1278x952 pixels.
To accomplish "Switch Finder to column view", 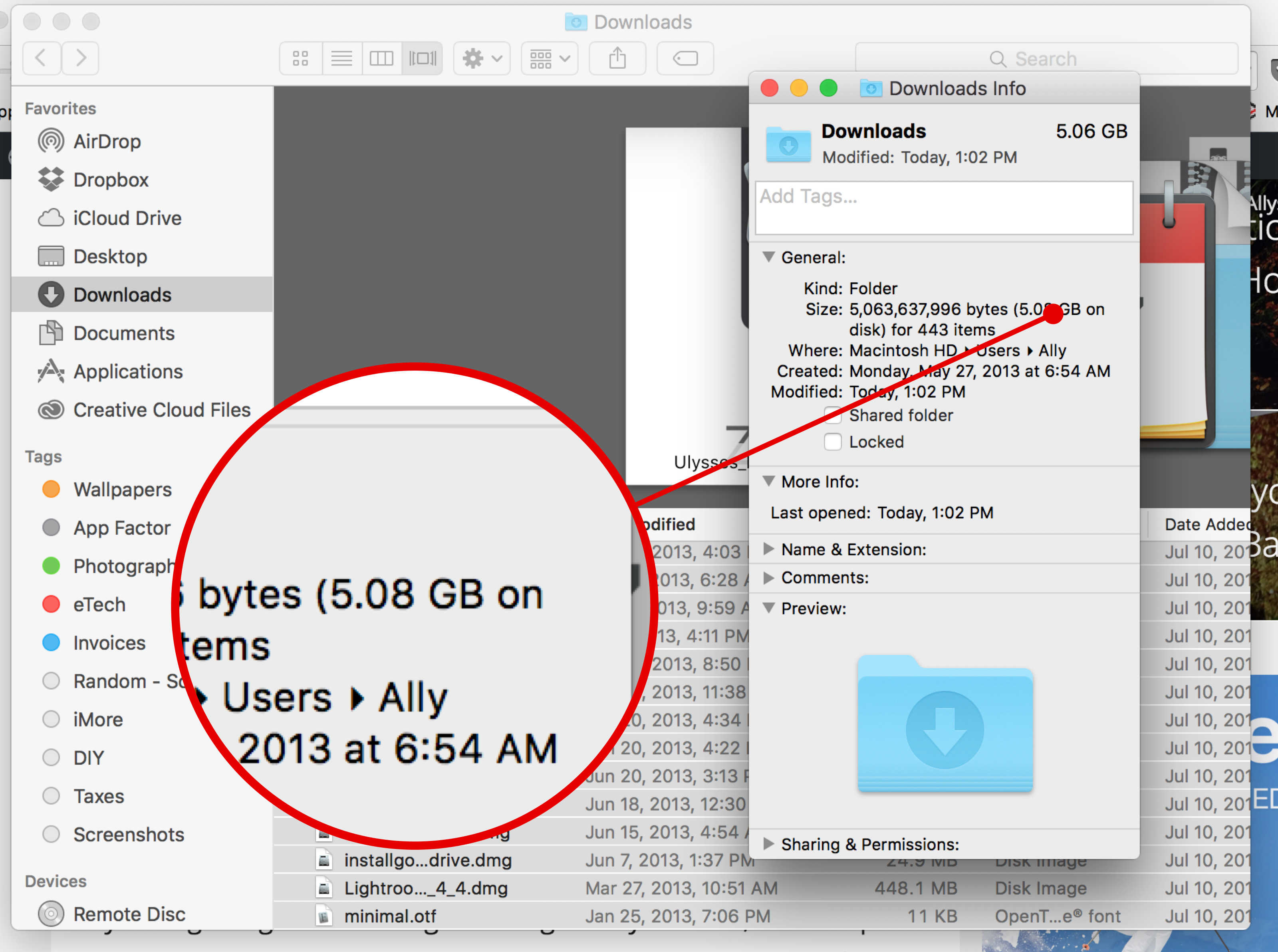I will click(x=381, y=58).
